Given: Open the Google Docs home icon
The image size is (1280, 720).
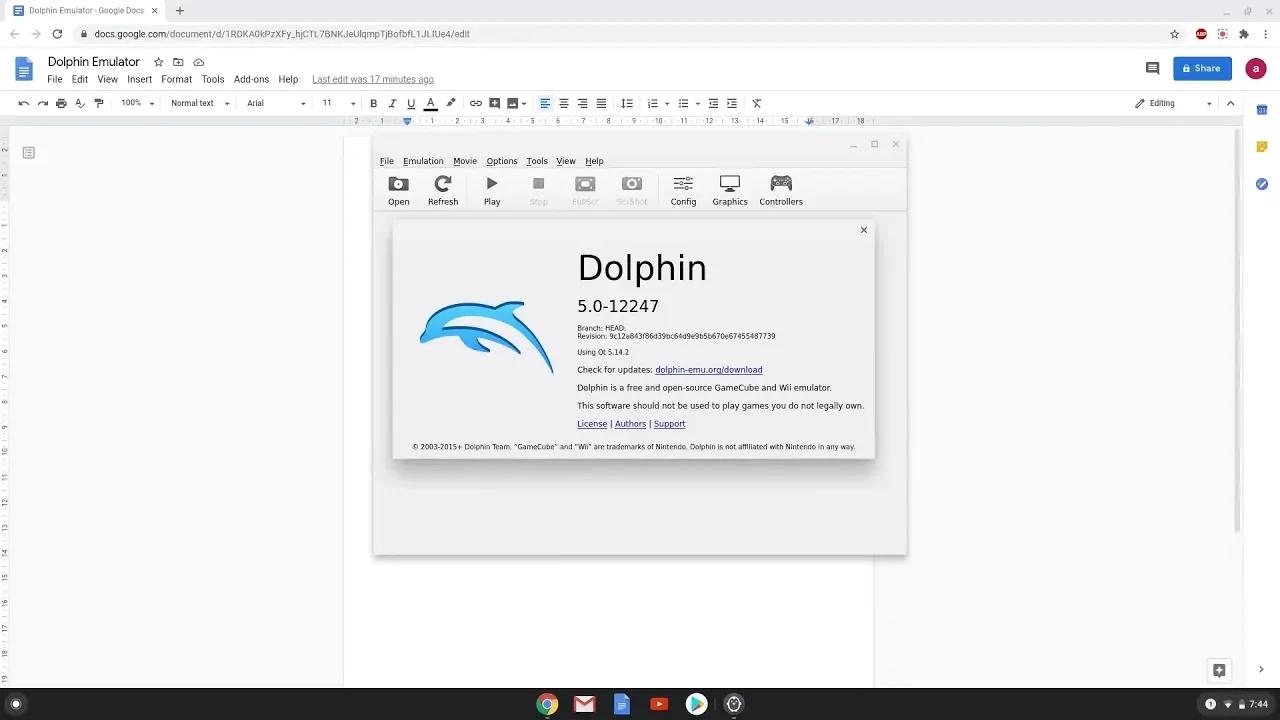Looking at the screenshot, I should (x=24, y=68).
